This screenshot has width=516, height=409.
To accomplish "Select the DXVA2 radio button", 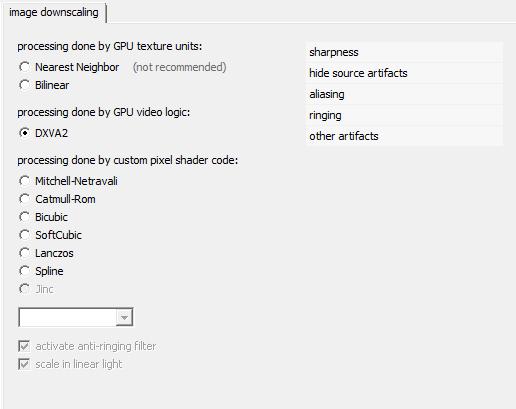I will point(24,133).
